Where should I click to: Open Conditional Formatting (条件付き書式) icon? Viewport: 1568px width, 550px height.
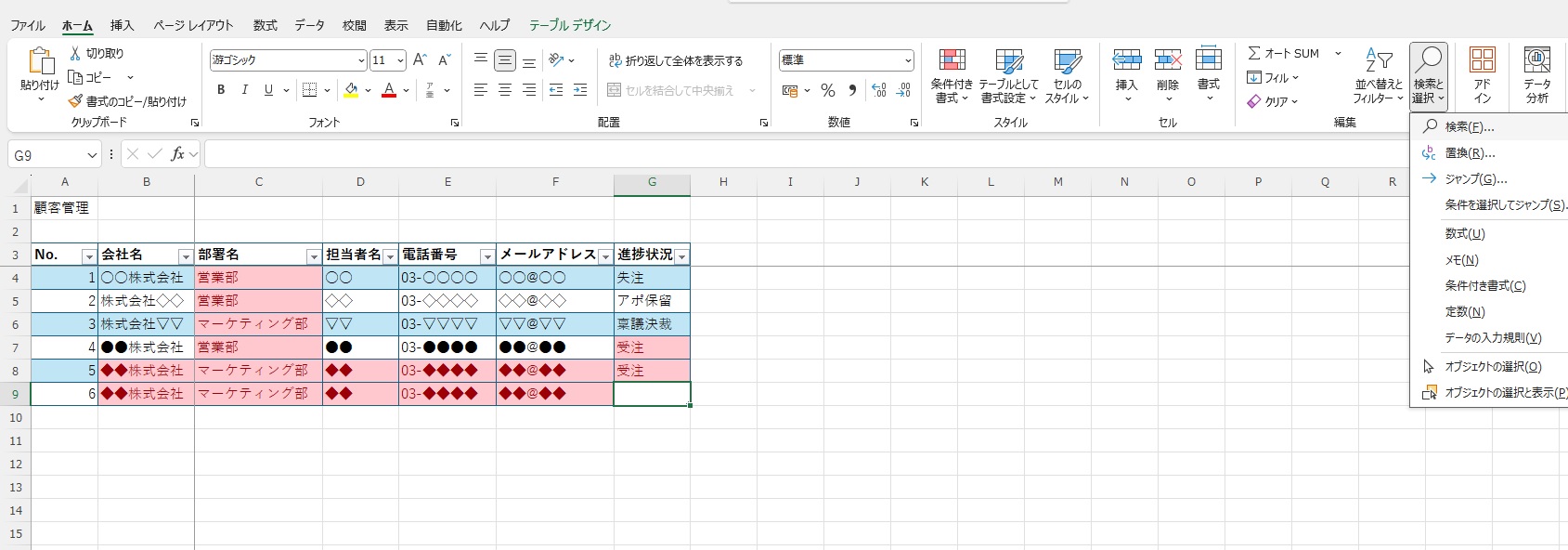[x=952, y=61]
